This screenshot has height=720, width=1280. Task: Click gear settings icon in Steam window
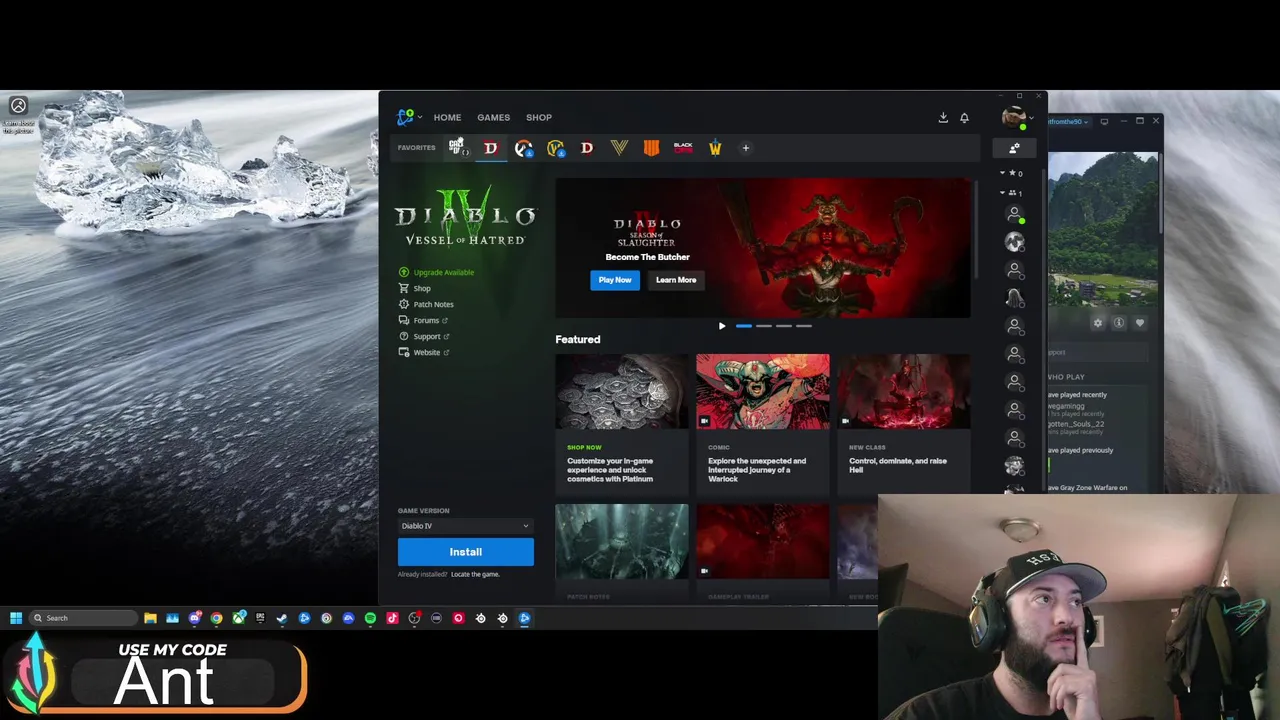pyautogui.click(x=1098, y=323)
